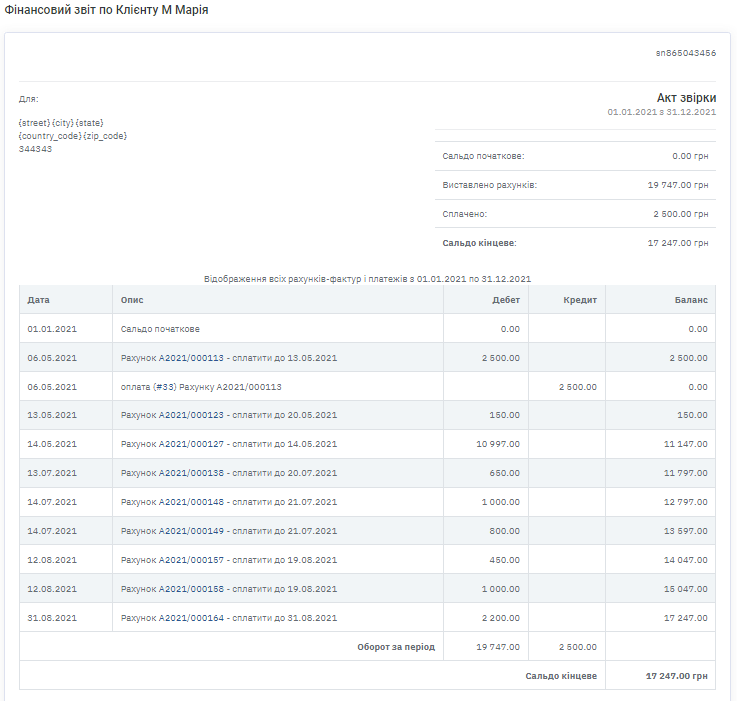
Task: Open invoice A2021/000157 entry
Action: (228, 560)
